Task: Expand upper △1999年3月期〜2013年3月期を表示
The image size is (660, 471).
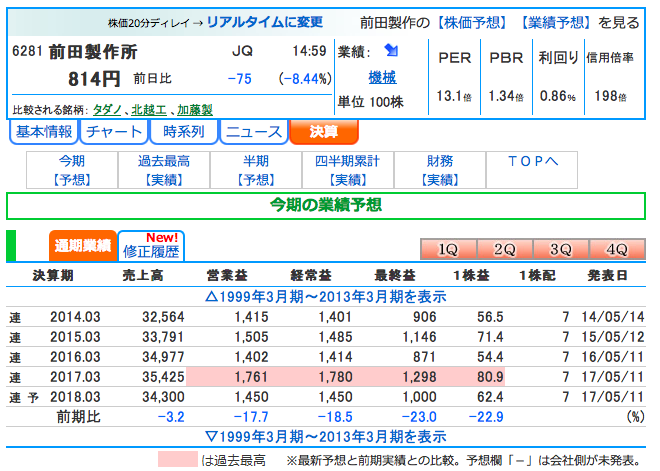Action: point(326,297)
